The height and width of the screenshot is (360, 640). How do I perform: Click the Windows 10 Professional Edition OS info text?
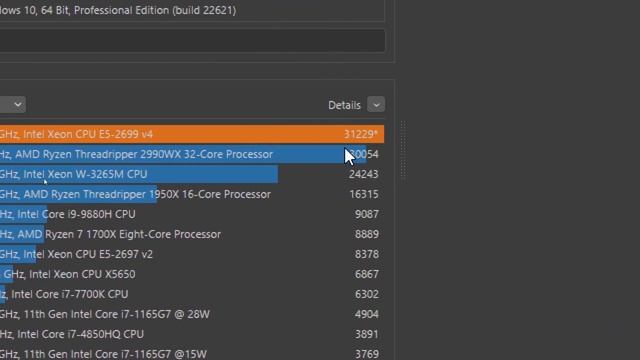pos(118,10)
